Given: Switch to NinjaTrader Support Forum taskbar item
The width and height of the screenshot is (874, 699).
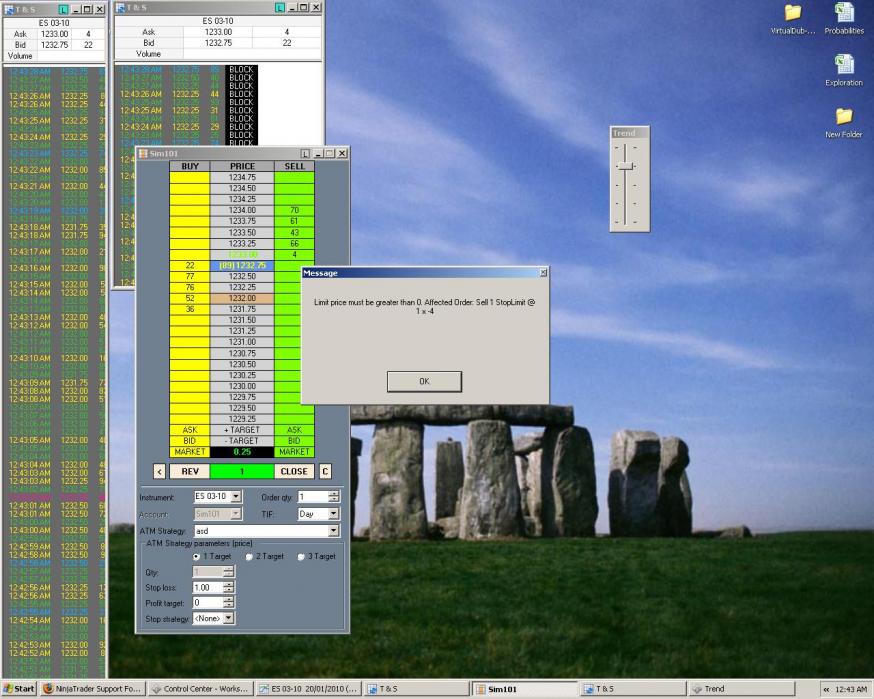Looking at the screenshot, I should [x=93, y=689].
